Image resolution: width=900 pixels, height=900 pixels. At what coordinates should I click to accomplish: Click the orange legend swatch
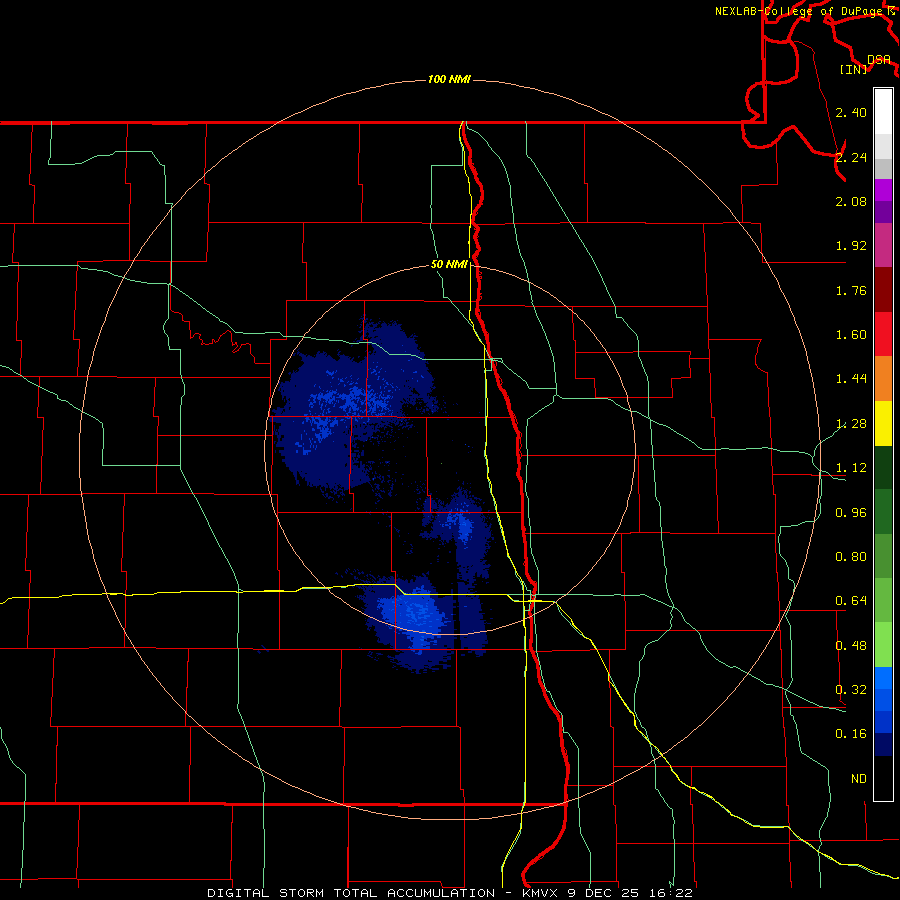(883, 379)
